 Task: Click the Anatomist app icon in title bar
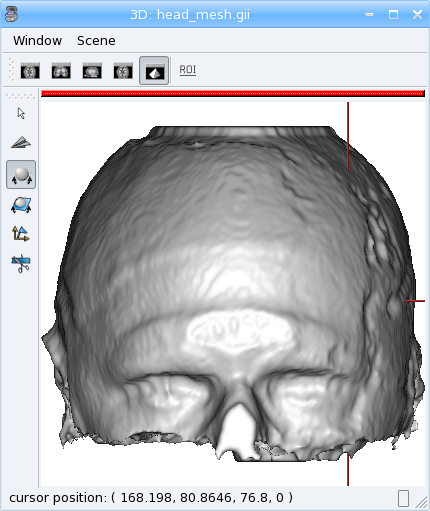pos(11,14)
